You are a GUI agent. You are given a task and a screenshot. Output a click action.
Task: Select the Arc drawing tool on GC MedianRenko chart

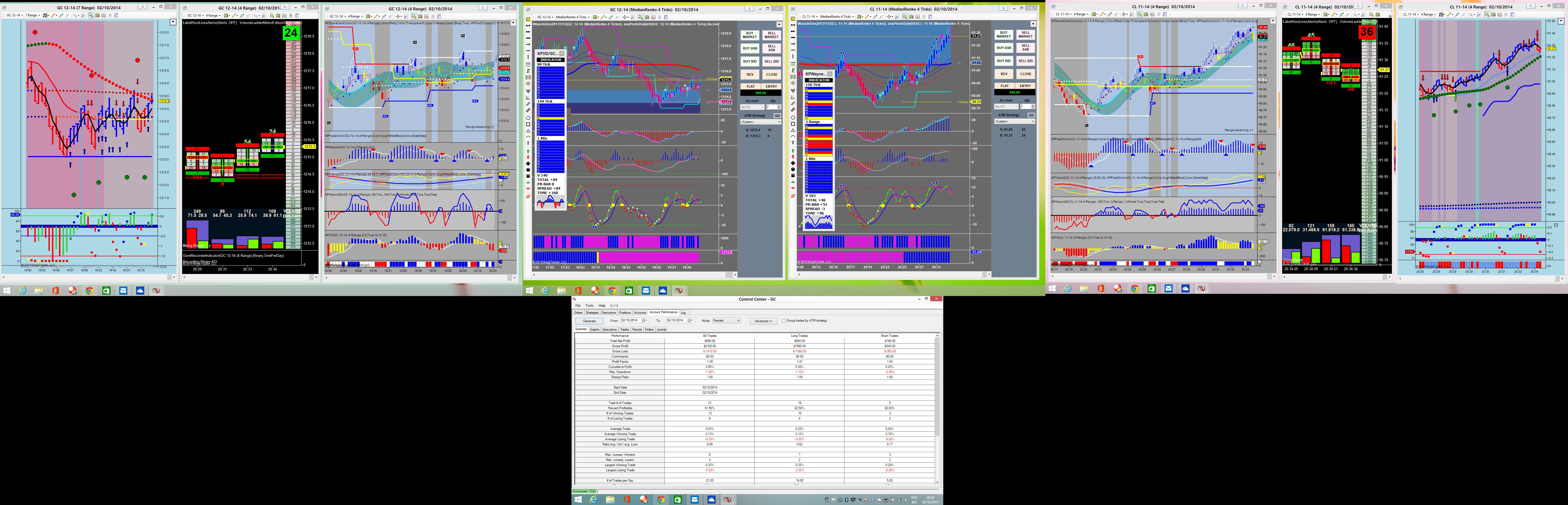click(528, 137)
